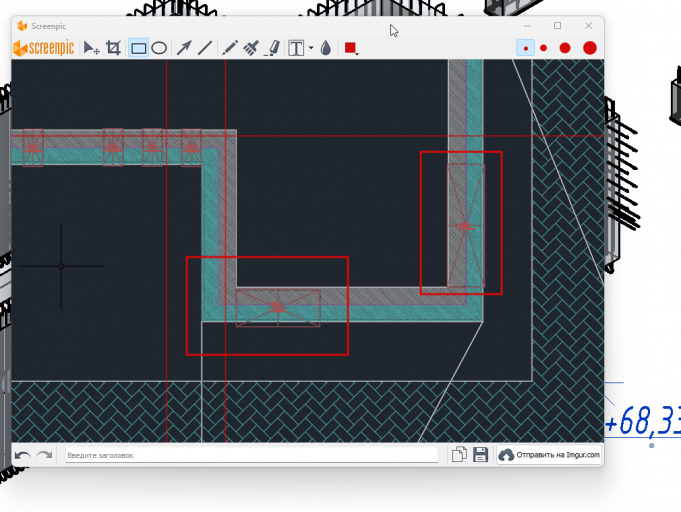Select the text tool
The image size is (681, 512).
point(296,48)
